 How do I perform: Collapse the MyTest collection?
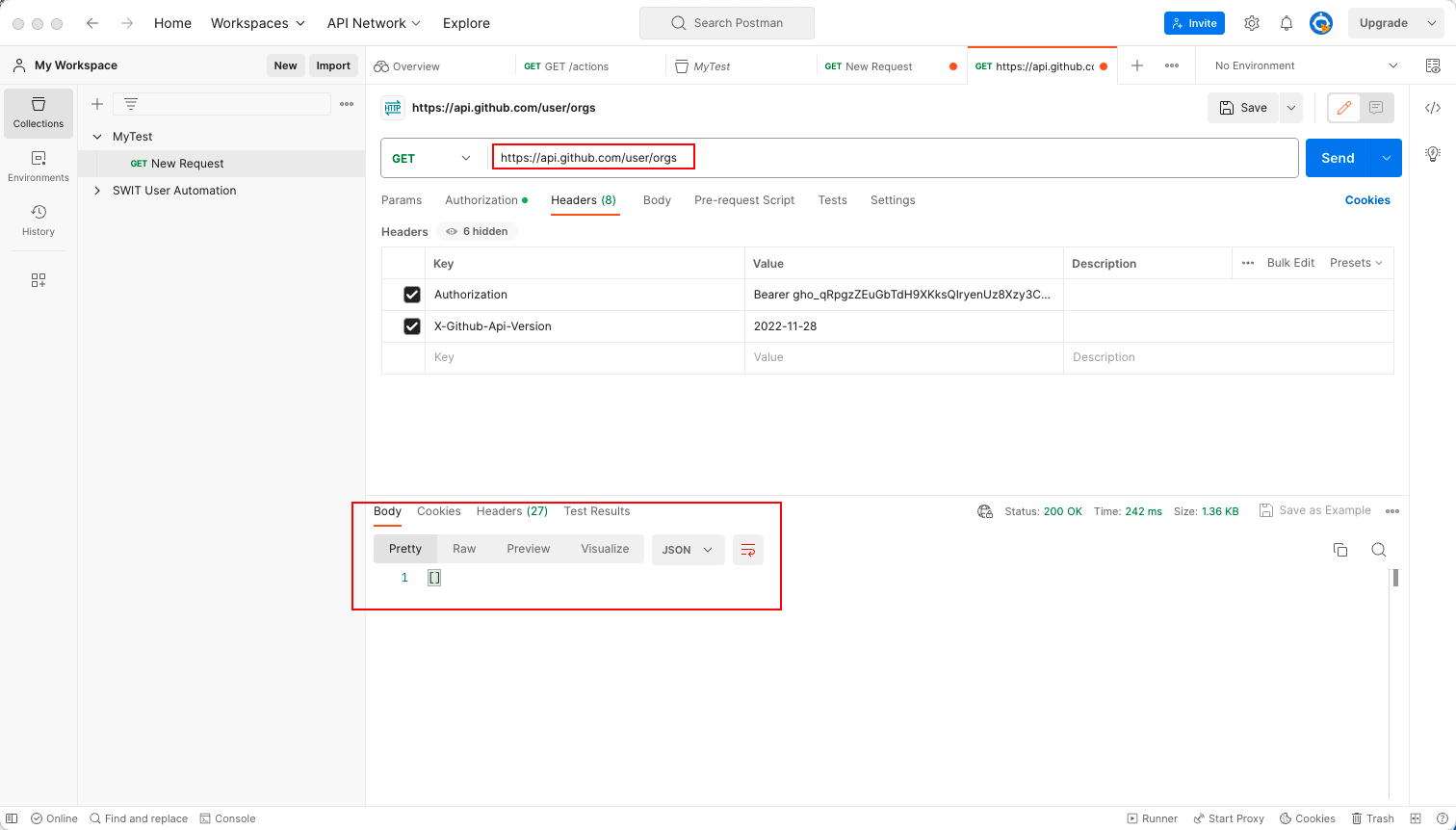click(x=97, y=137)
